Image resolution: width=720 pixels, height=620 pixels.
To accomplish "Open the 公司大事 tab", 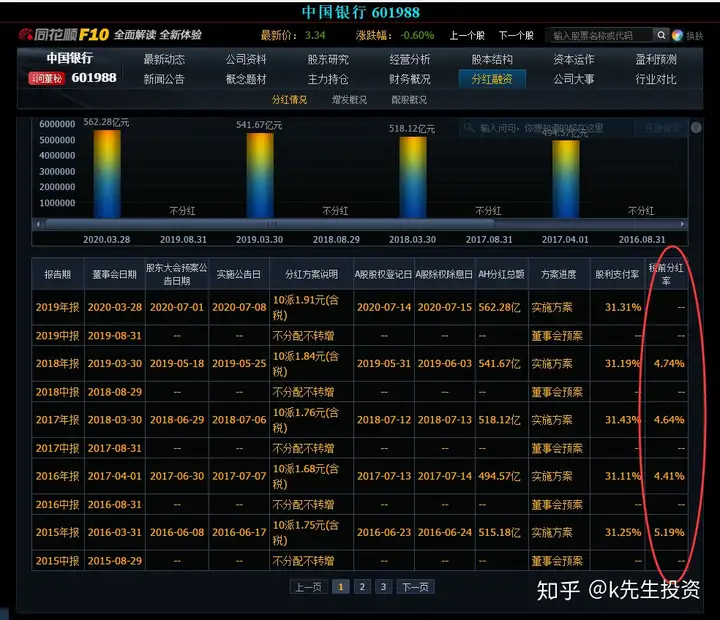I will click(574, 79).
